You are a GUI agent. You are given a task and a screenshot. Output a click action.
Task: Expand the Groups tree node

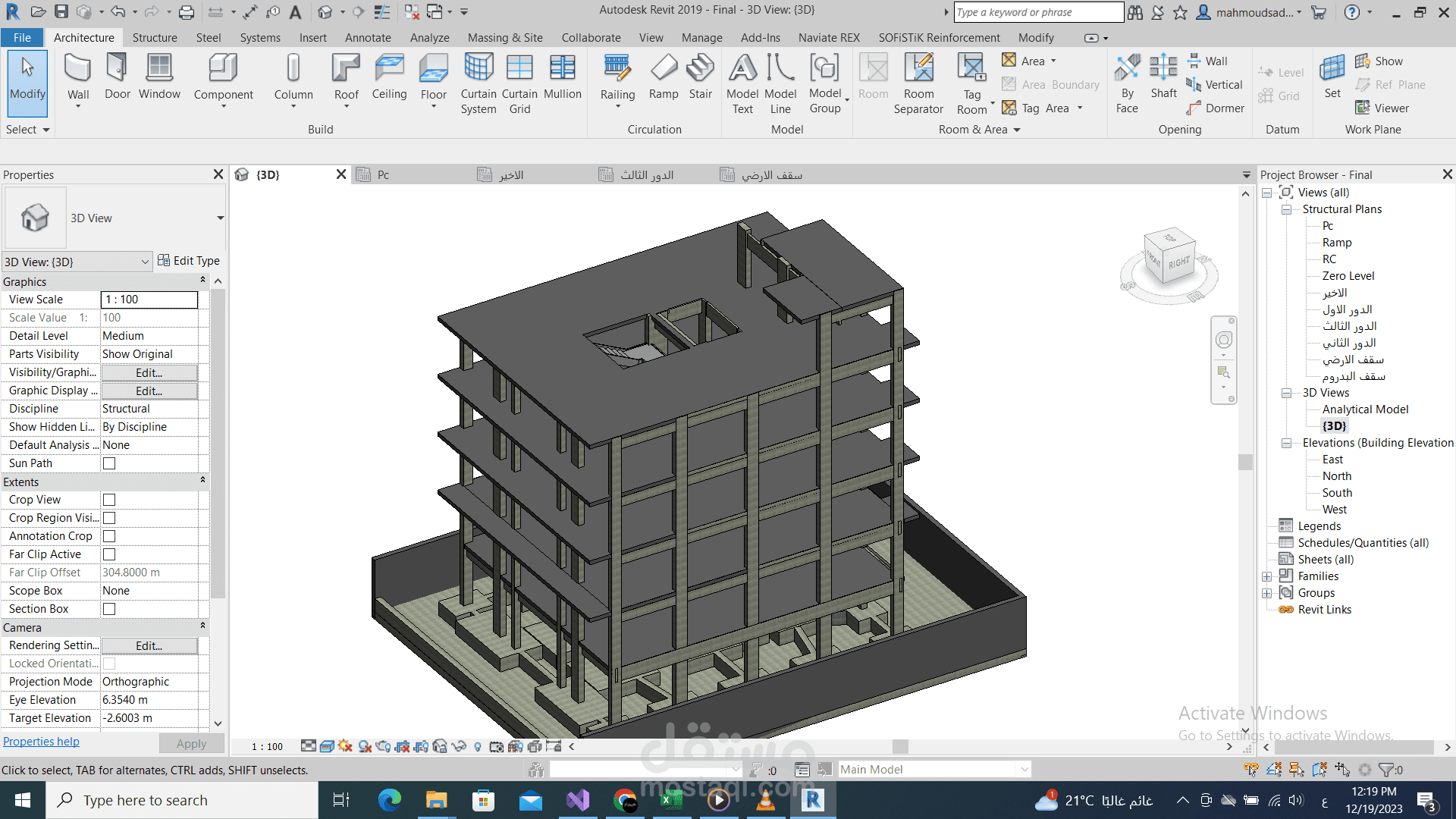[1266, 593]
